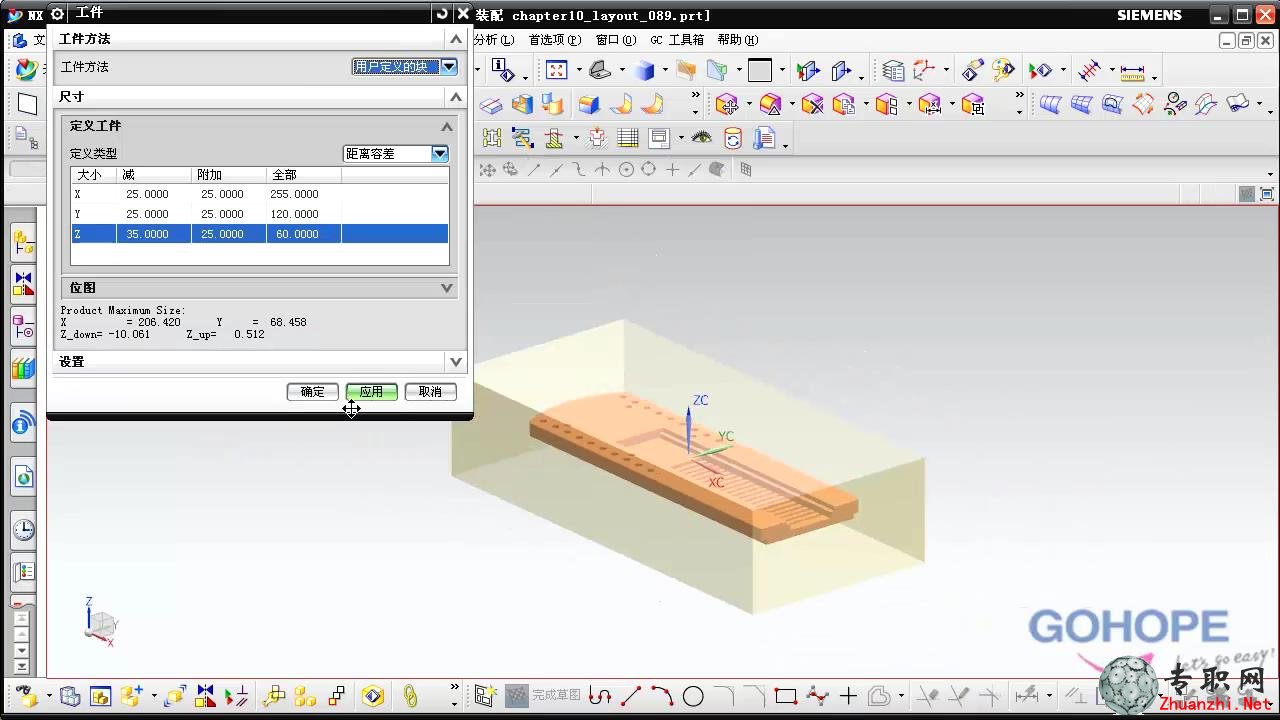The image size is (1280, 720).
Task: Open the History clock sidebar tab
Action: point(23,530)
